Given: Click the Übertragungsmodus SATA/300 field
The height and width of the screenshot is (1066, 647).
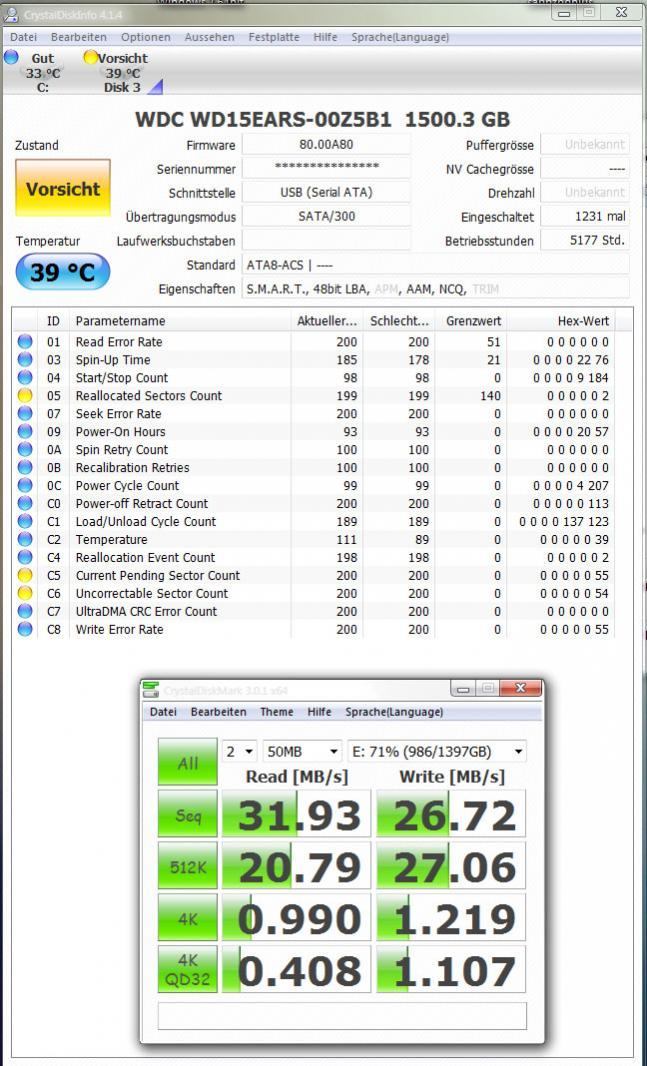Looking at the screenshot, I should 326,216.
